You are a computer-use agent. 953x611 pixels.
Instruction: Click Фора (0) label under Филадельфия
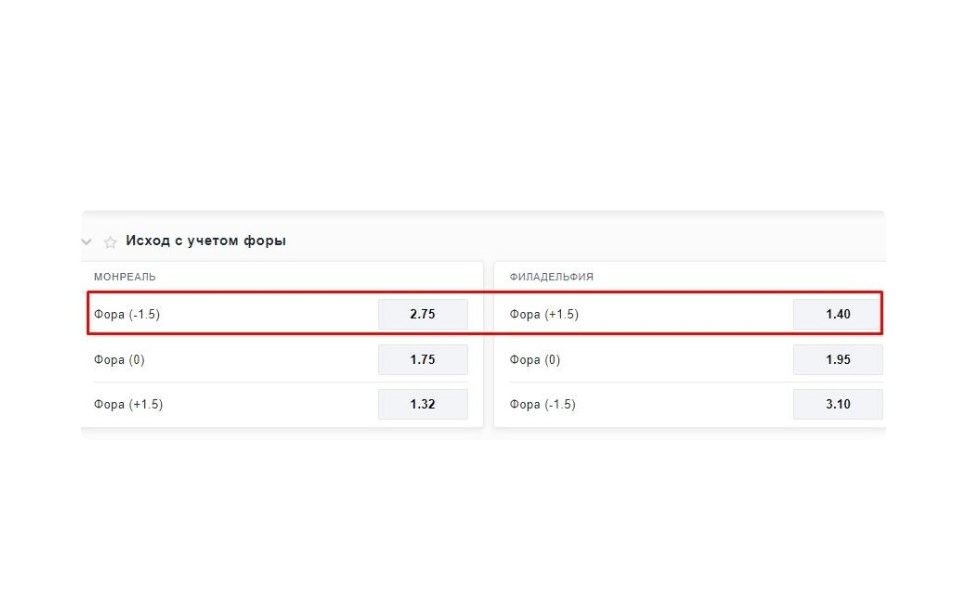(535, 360)
